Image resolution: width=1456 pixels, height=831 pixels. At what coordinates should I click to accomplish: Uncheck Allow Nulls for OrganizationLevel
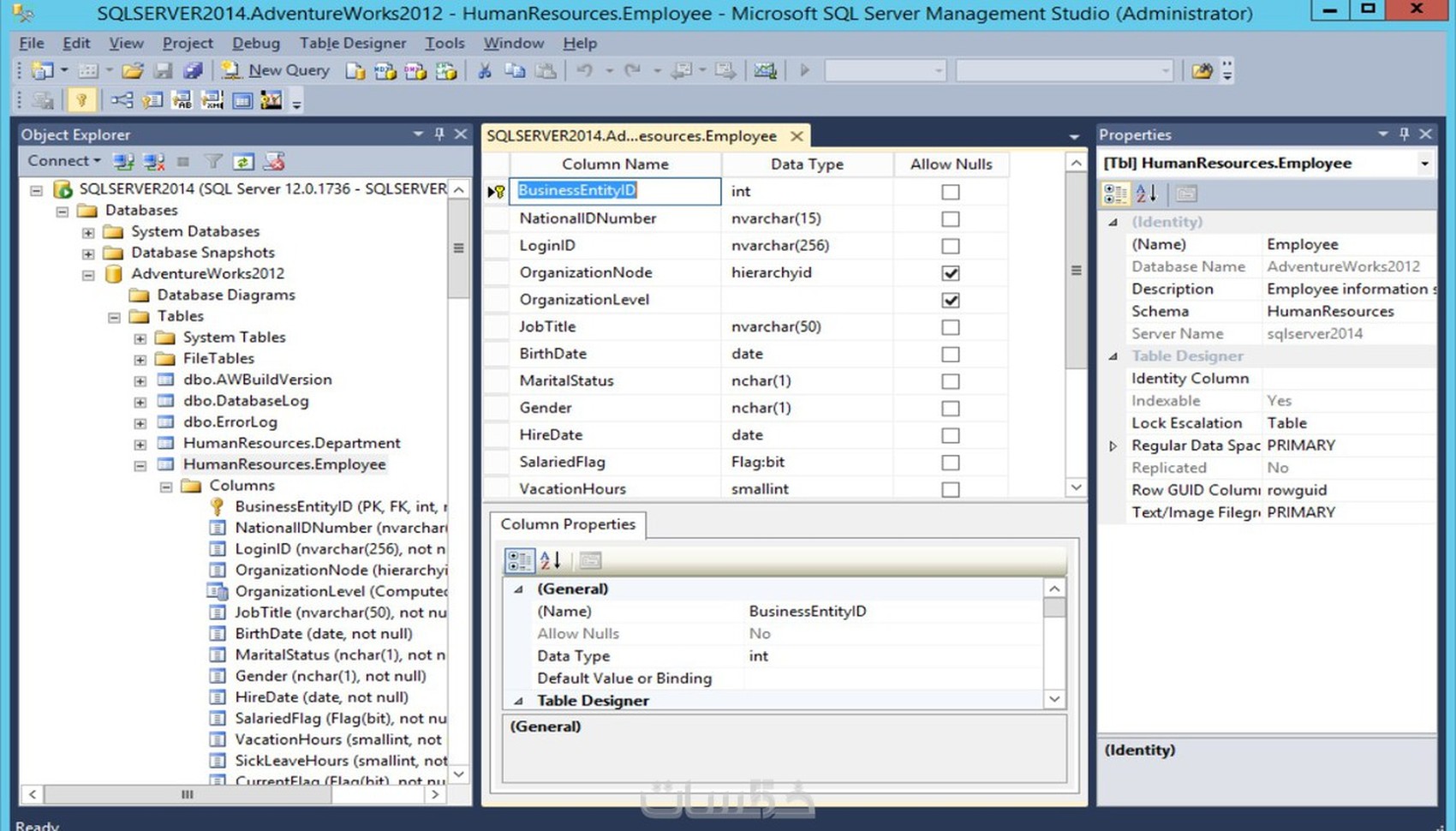(950, 299)
